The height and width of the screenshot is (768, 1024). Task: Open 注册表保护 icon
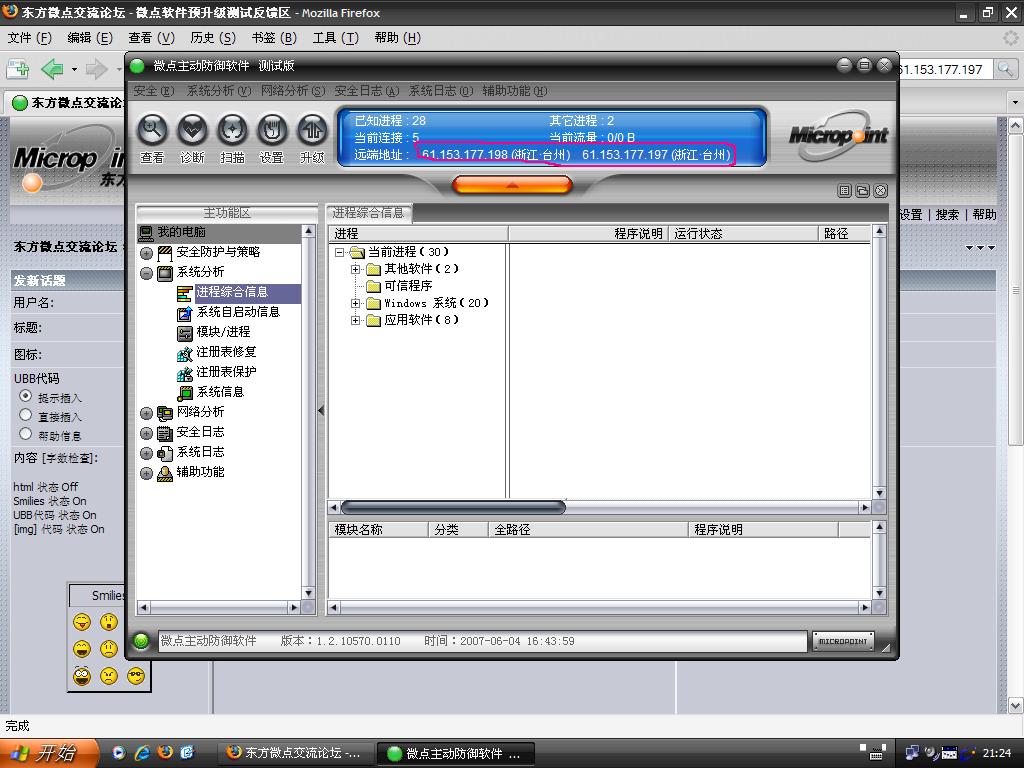185,373
